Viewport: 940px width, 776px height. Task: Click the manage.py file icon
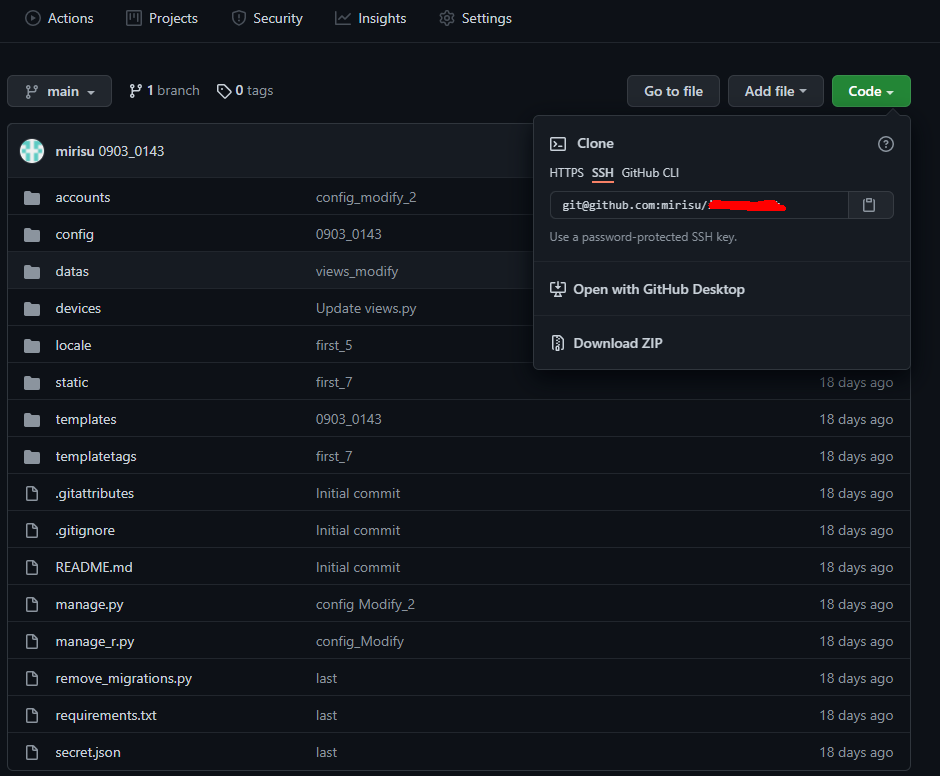coord(32,604)
